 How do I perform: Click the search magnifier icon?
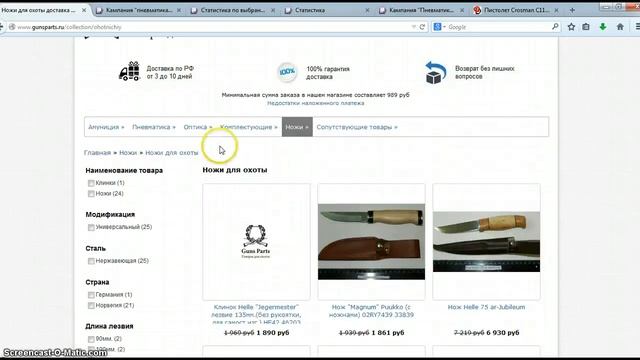[x=555, y=27]
